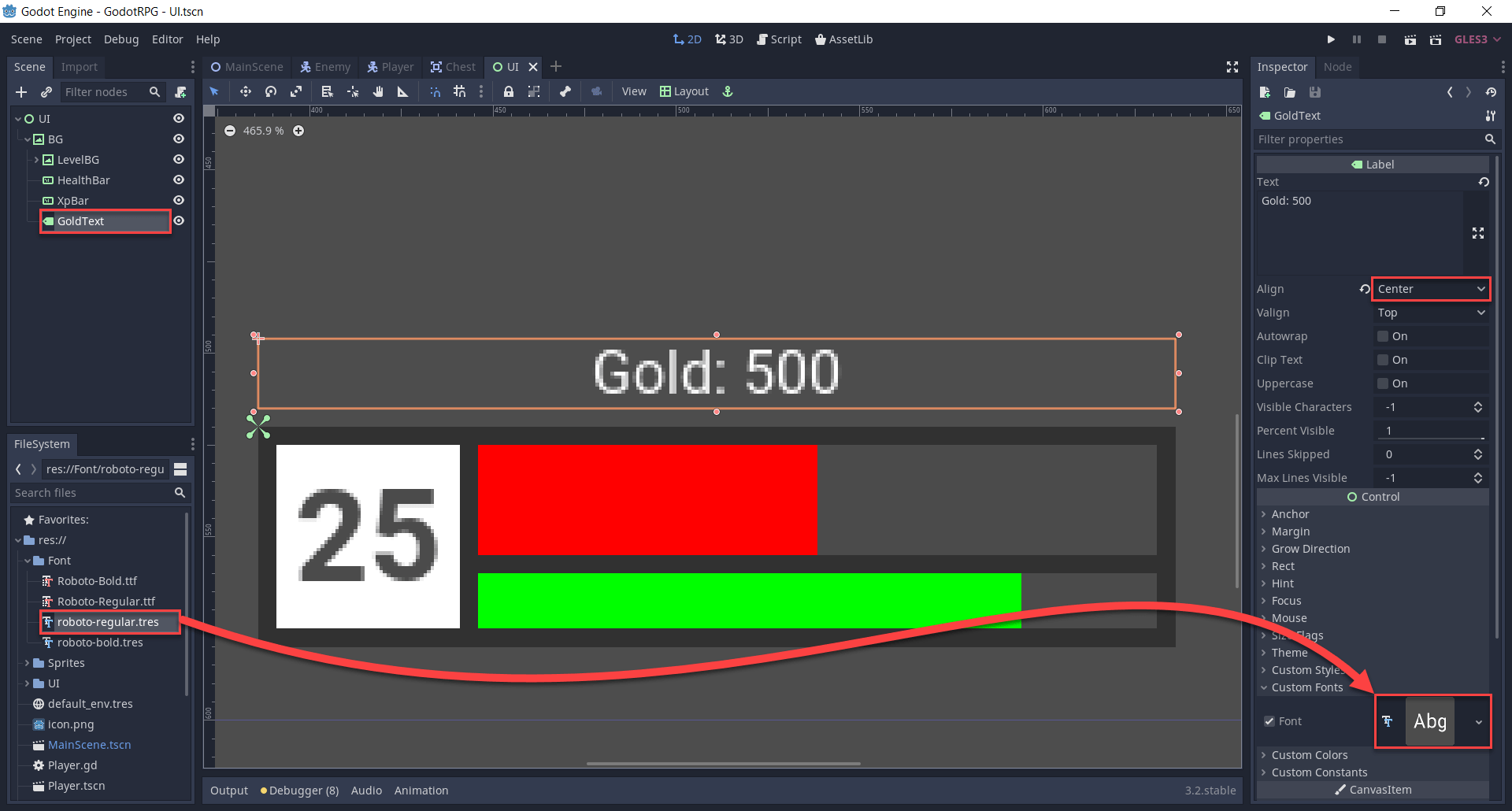Viewport: 1512px width, 811px height.
Task: Click the Layout button above the canvas
Action: click(684, 91)
